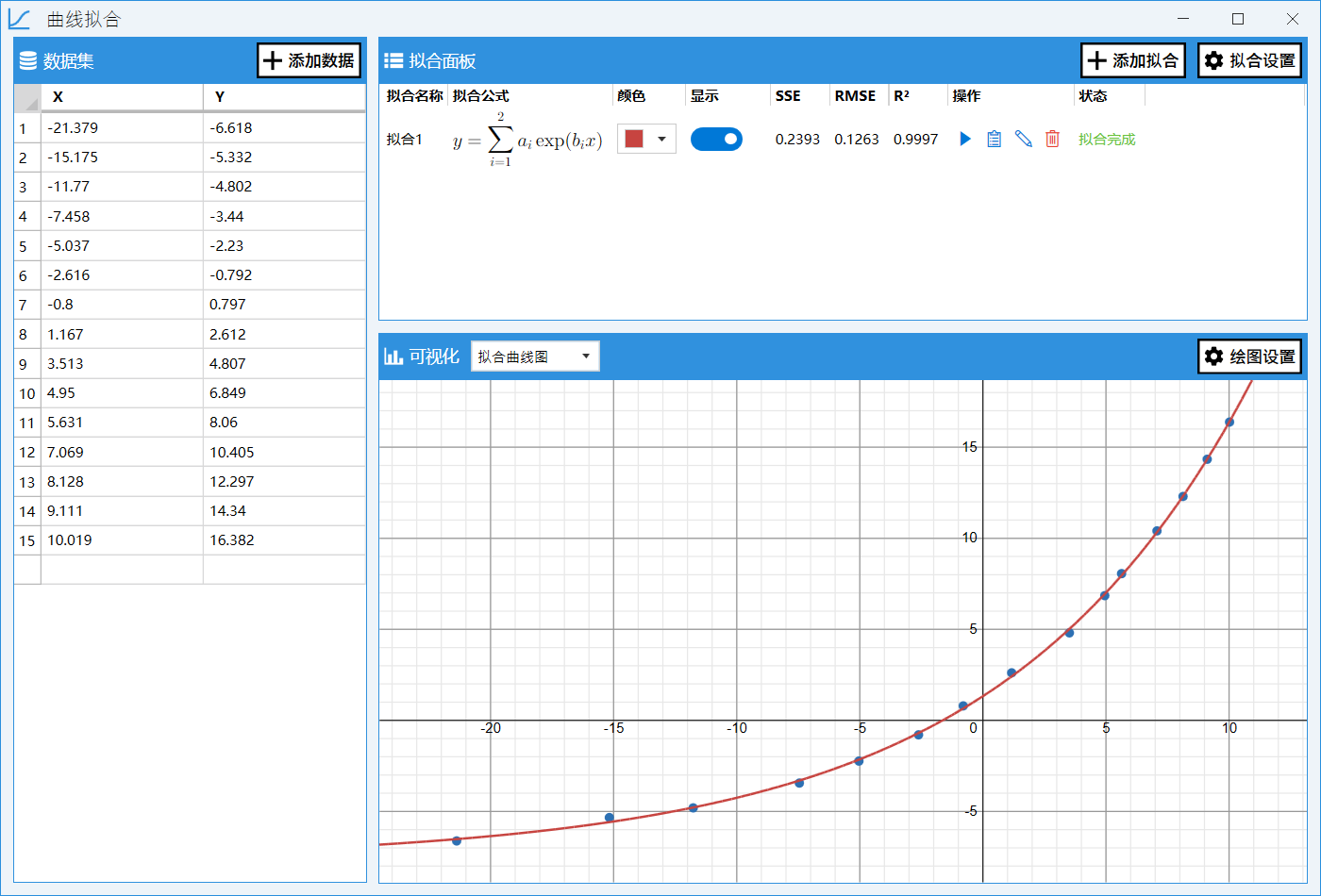Click the 拟合名称 column header
The height and width of the screenshot is (896, 1321).
[414, 96]
